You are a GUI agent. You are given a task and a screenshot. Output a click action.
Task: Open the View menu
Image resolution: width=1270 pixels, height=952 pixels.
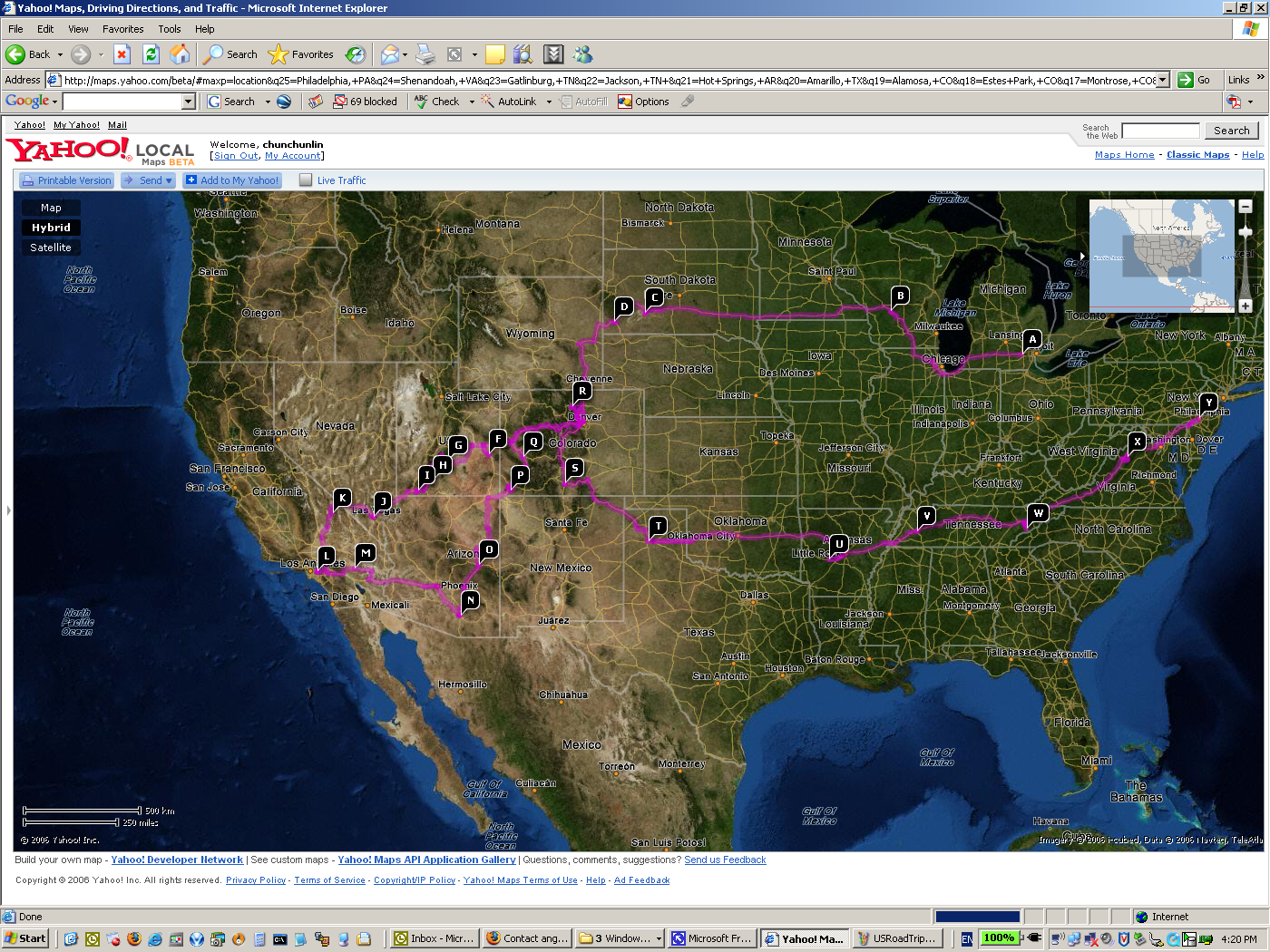(x=79, y=29)
